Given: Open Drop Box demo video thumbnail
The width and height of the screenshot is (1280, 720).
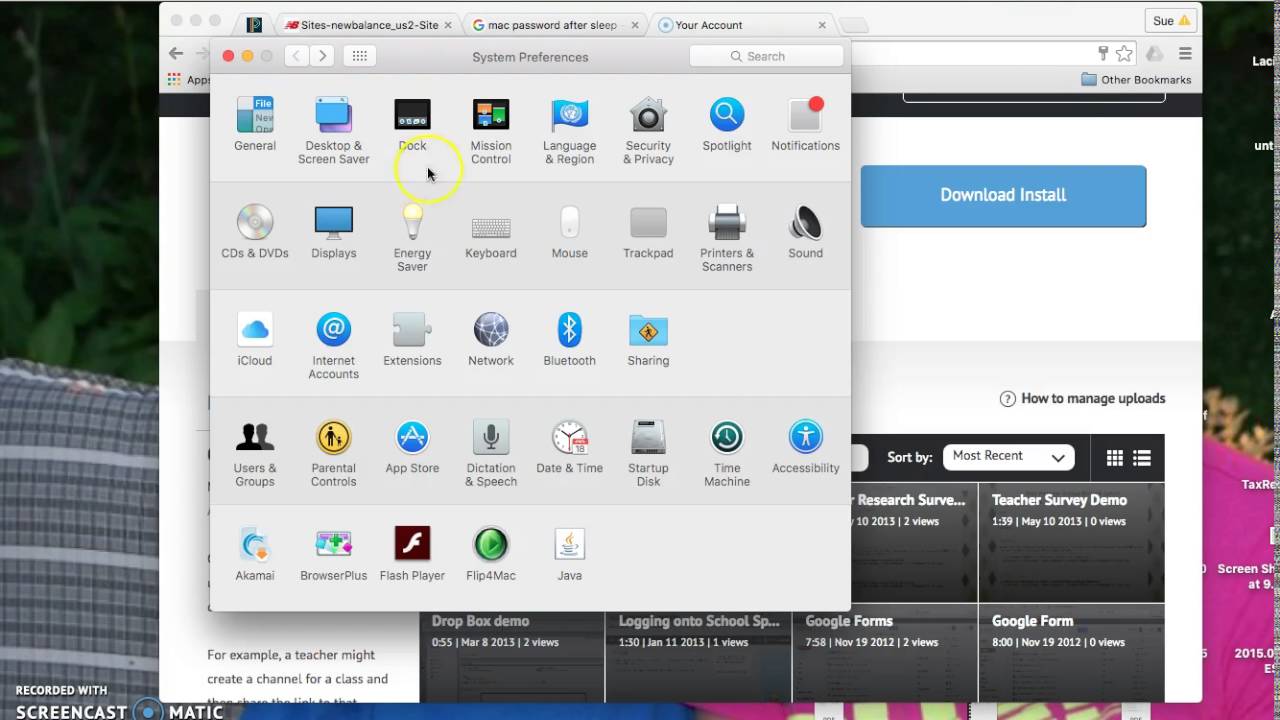Looking at the screenshot, I should coord(511,652).
